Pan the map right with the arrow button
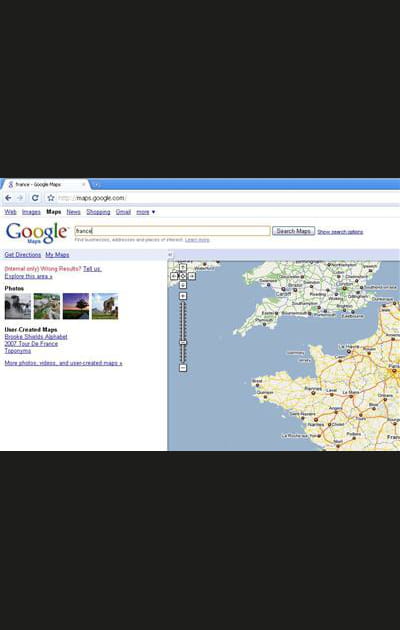This screenshot has width=400, height=630. [x=192, y=276]
